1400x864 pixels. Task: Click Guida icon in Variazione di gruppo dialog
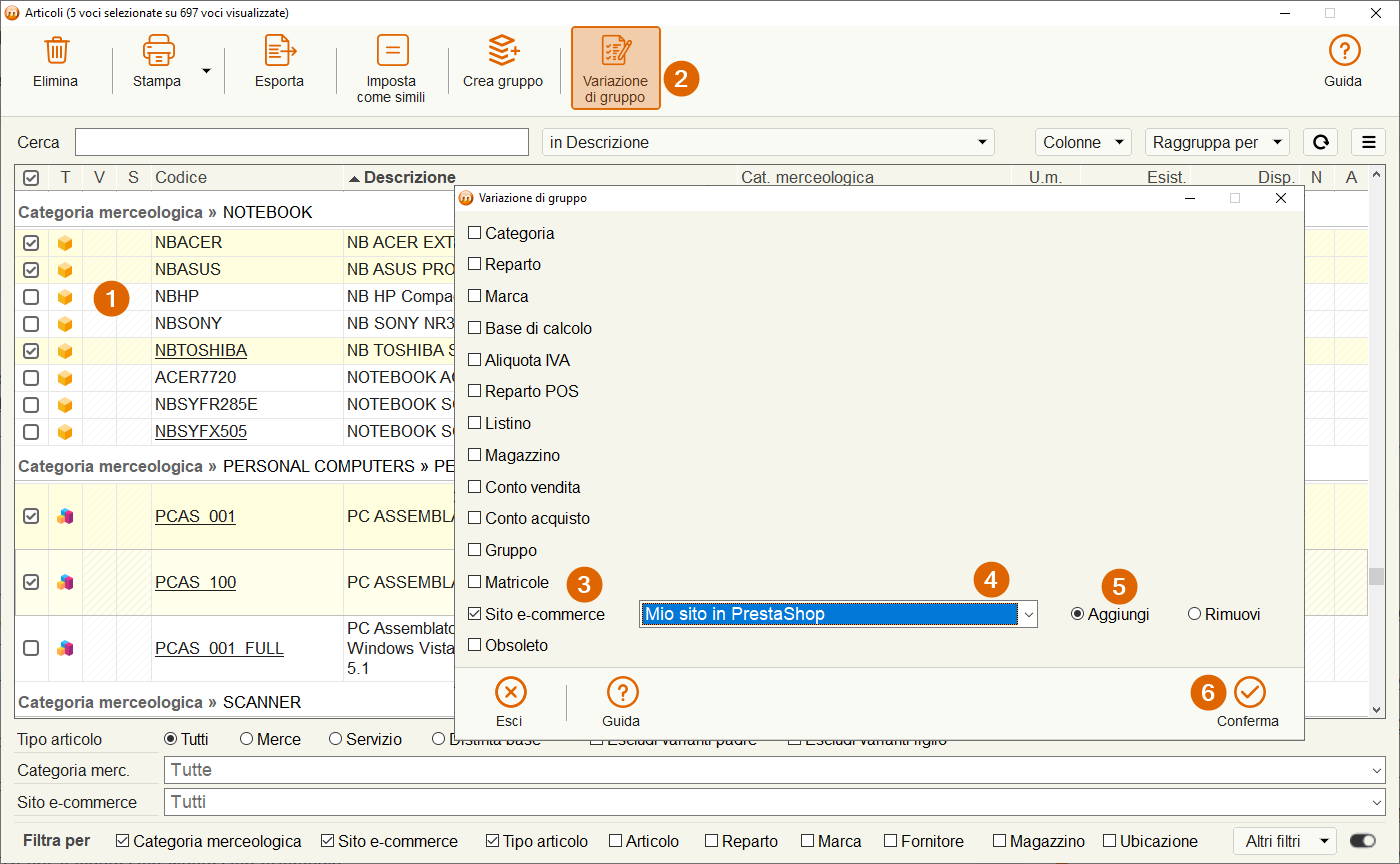(622, 692)
